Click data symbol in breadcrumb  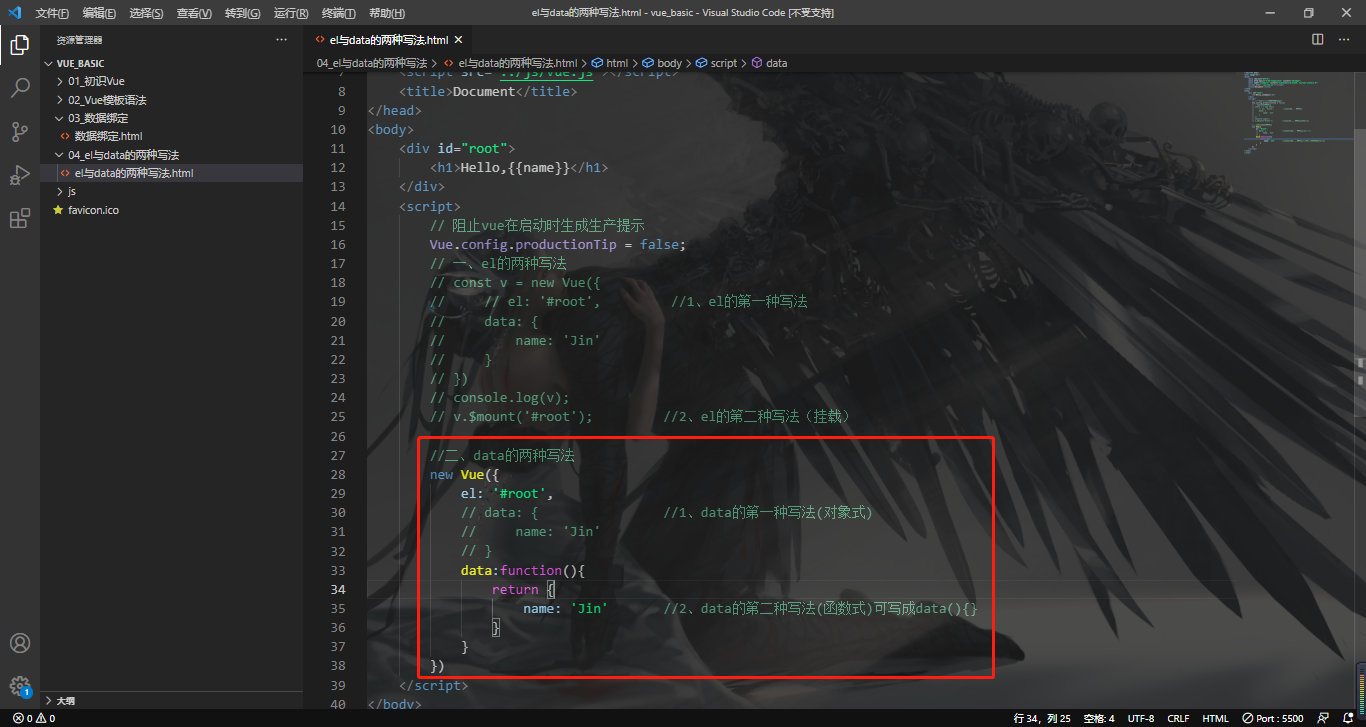pos(769,63)
